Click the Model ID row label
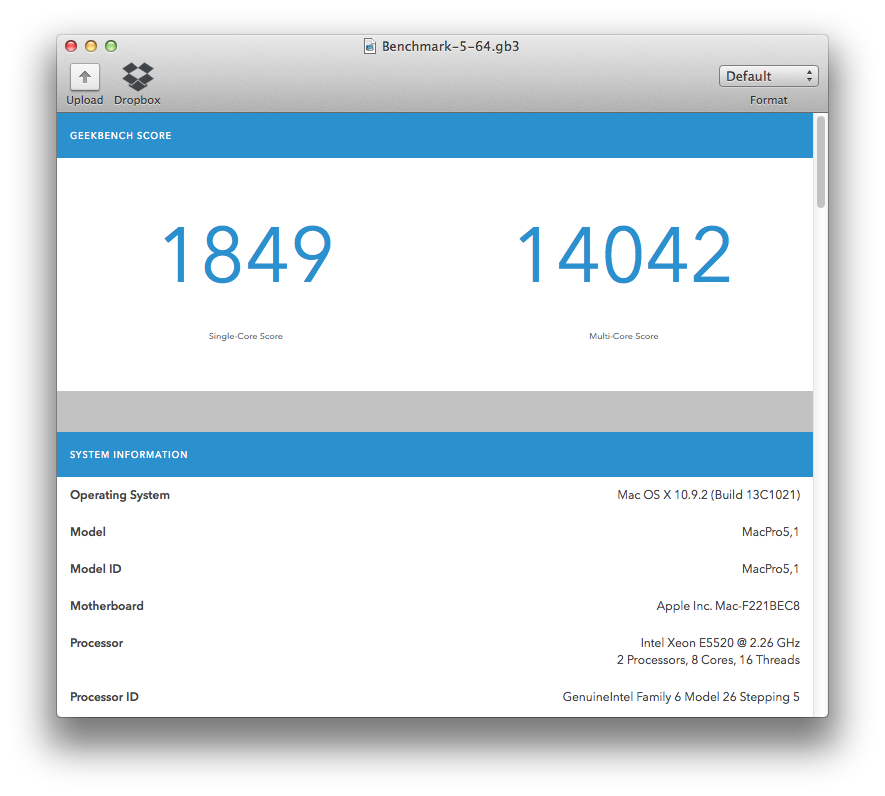 click(96, 569)
